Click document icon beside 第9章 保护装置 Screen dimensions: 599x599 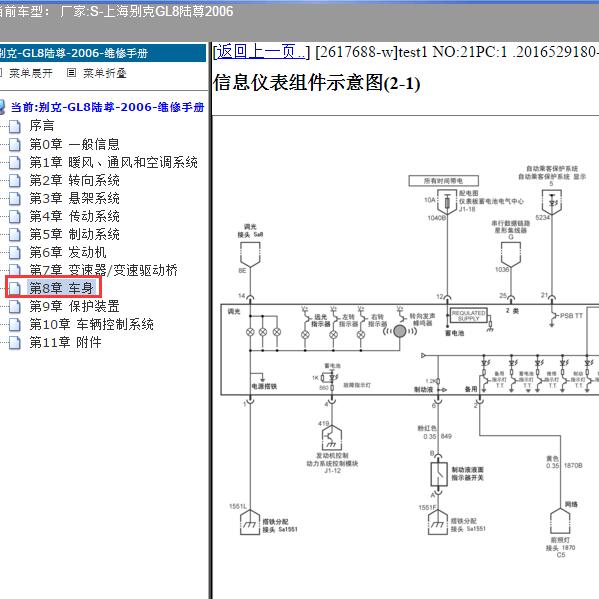coord(15,306)
